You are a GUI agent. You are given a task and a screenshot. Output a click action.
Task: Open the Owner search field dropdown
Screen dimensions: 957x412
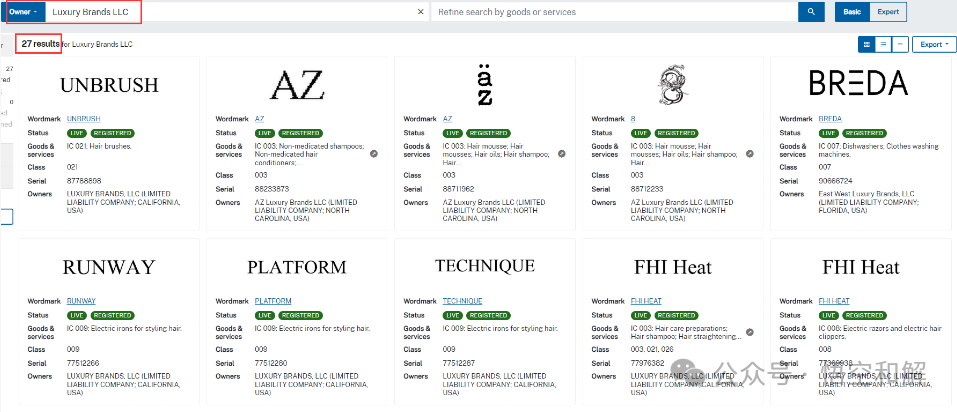[25, 12]
